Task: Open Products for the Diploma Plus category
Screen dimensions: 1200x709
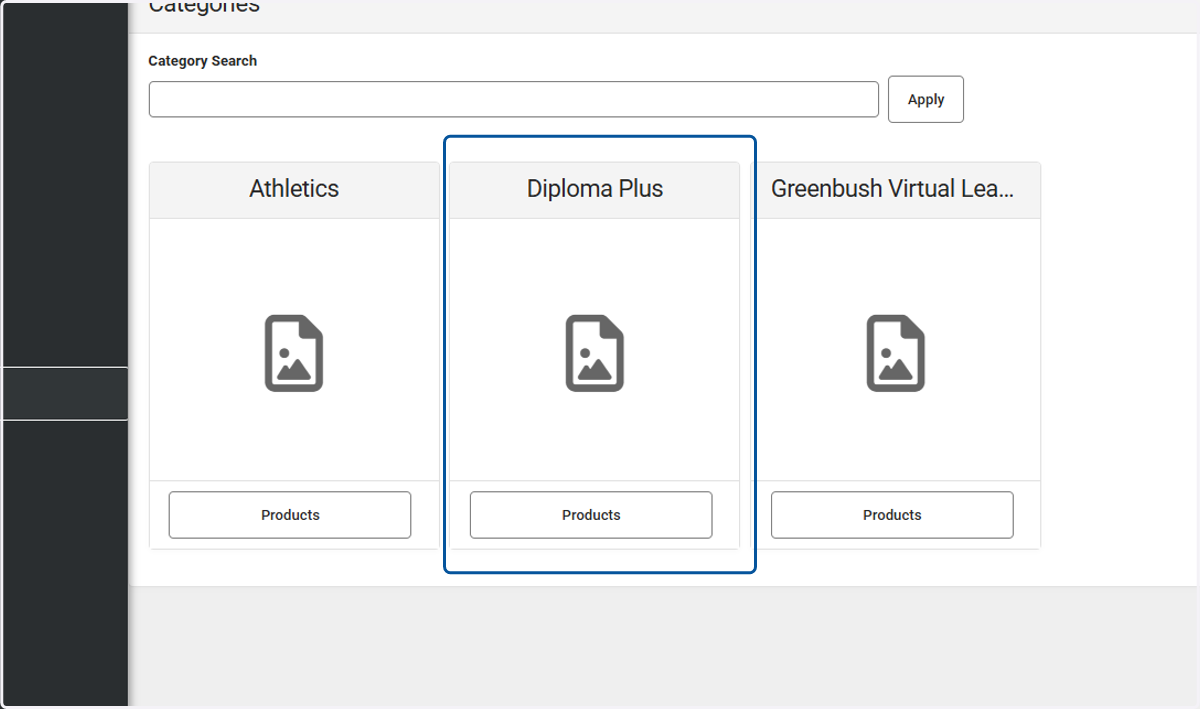Action: point(591,515)
